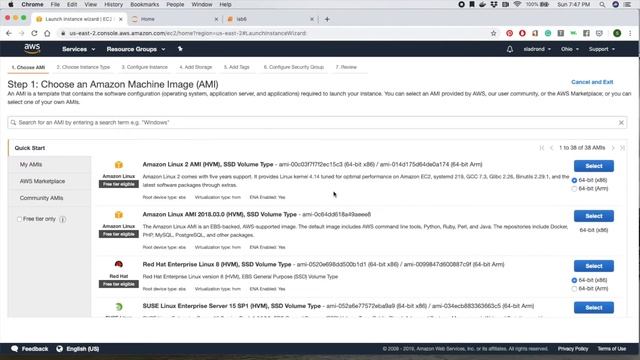Image resolution: width=640 pixels, height=360 pixels.
Task: Click the AMI search input field
Action: click(x=317, y=122)
